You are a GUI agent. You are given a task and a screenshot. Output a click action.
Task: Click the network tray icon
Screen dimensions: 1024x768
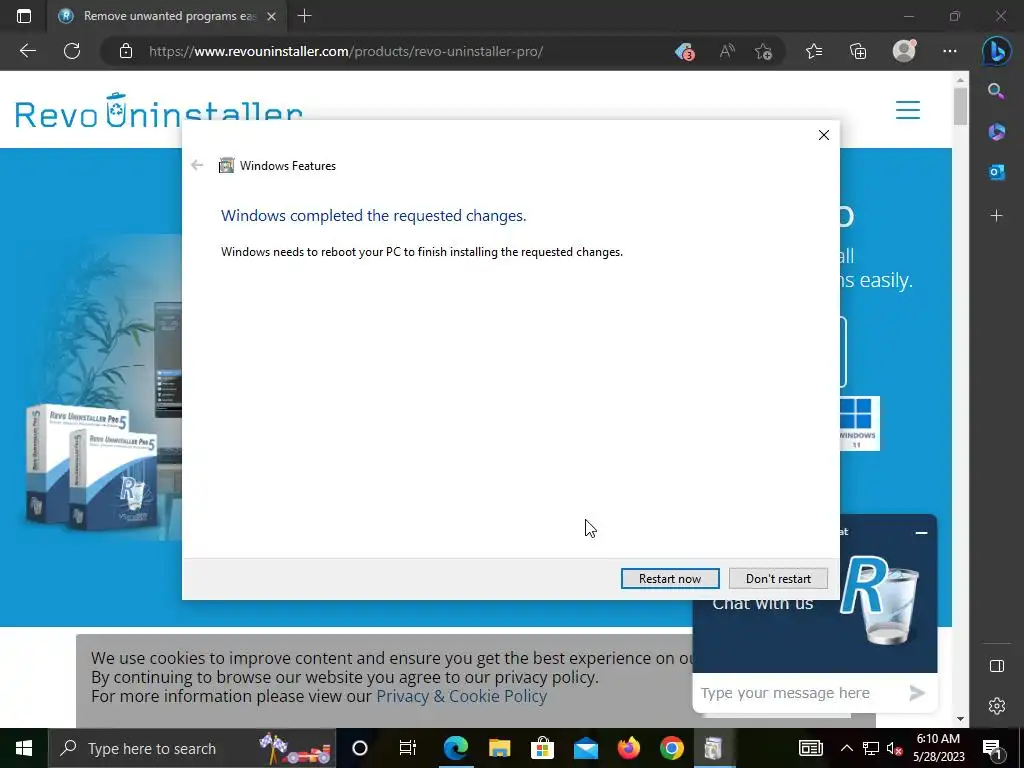[x=871, y=748]
